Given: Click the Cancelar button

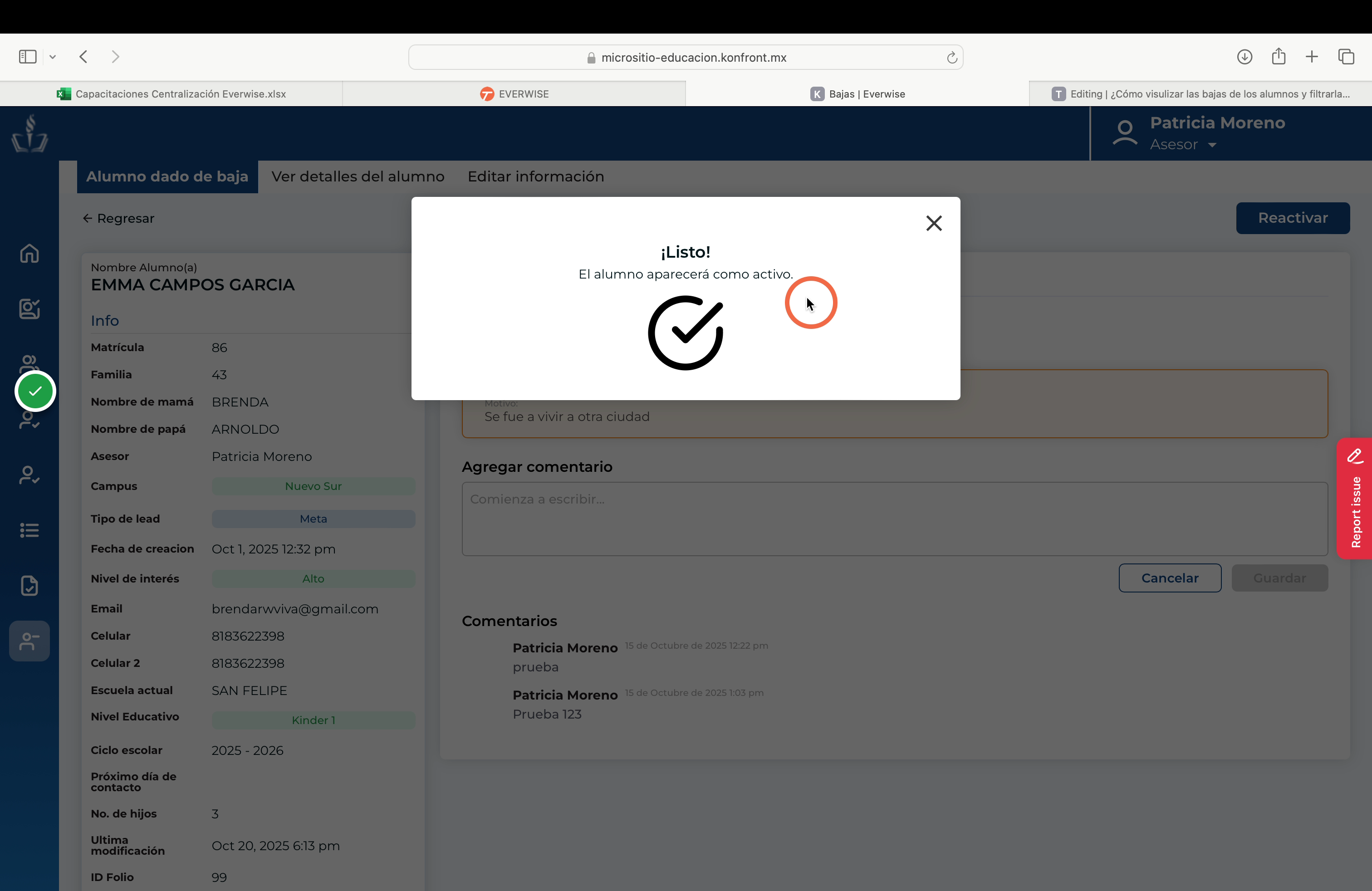Looking at the screenshot, I should [1170, 578].
